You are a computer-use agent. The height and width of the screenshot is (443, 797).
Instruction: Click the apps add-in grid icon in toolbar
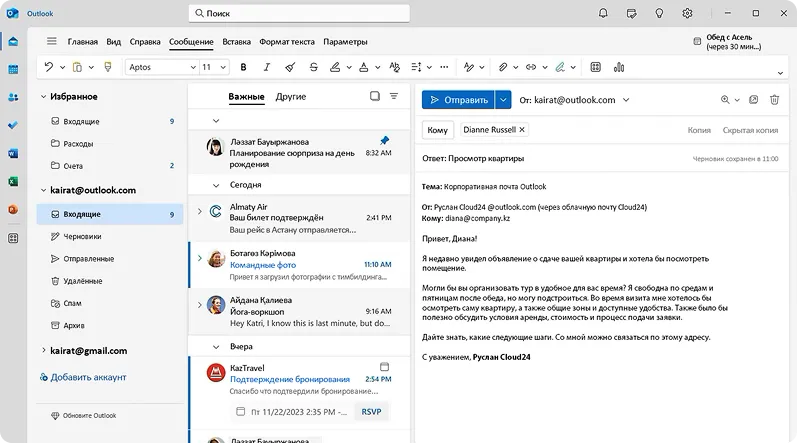pos(596,67)
